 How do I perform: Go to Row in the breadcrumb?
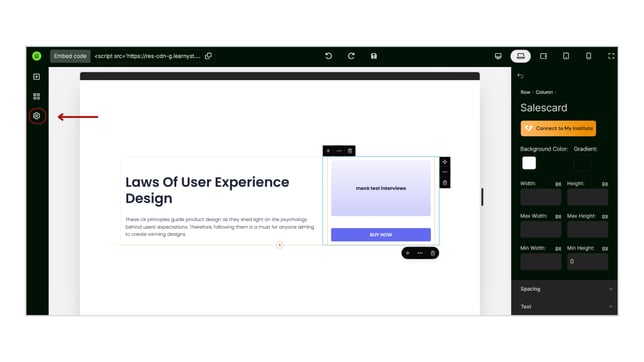(x=525, y=92)
